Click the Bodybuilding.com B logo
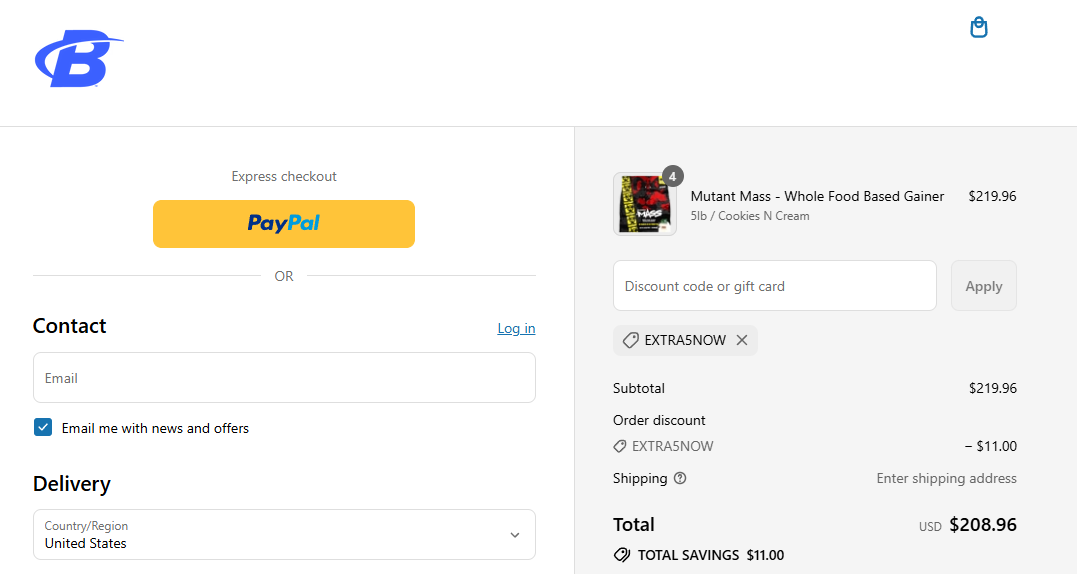This screenshot has height=574, width=1077. click(x=78, y=58)
